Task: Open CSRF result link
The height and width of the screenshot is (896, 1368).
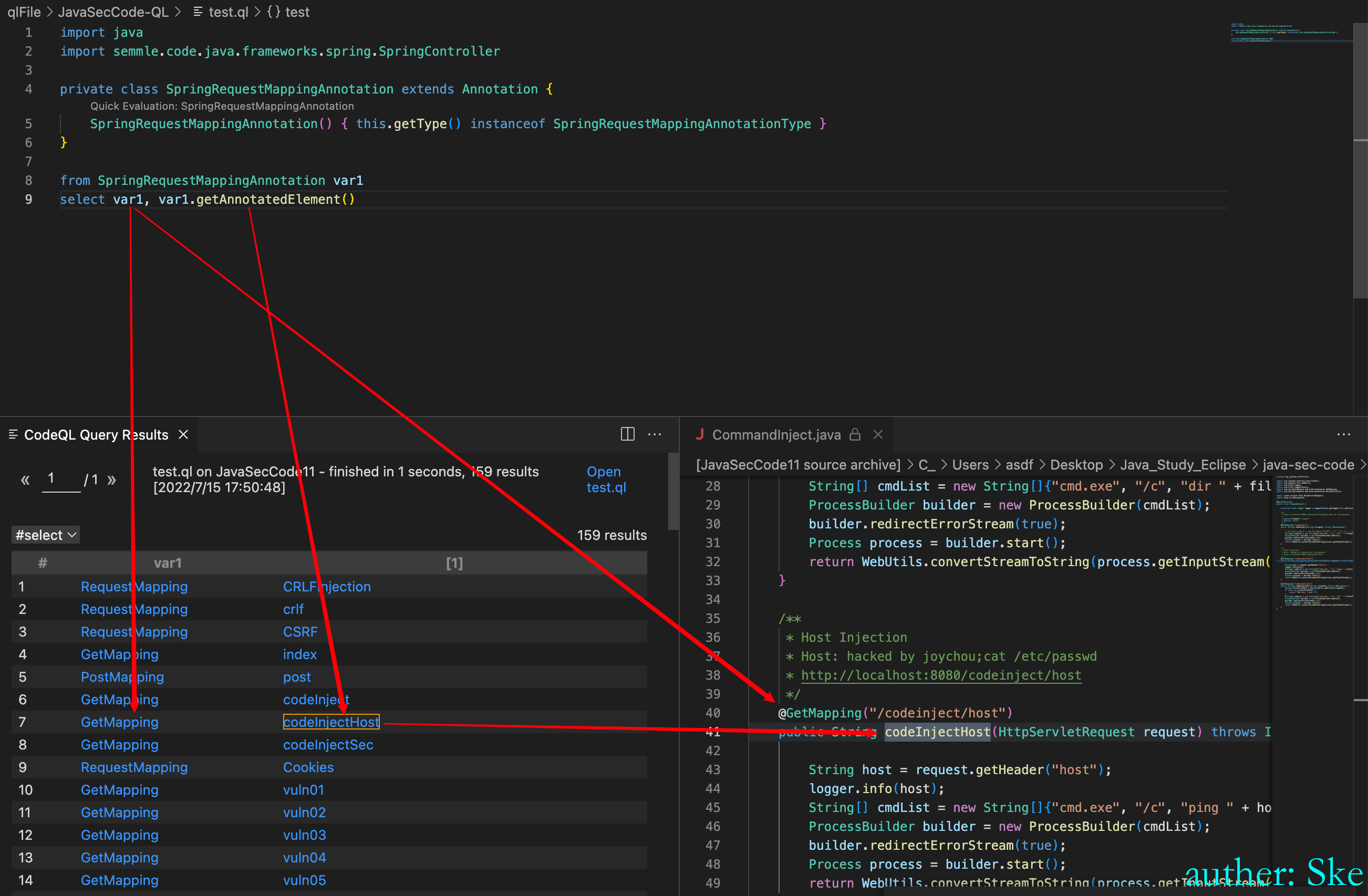Action: pyautogui.click(x=300, y=632)
